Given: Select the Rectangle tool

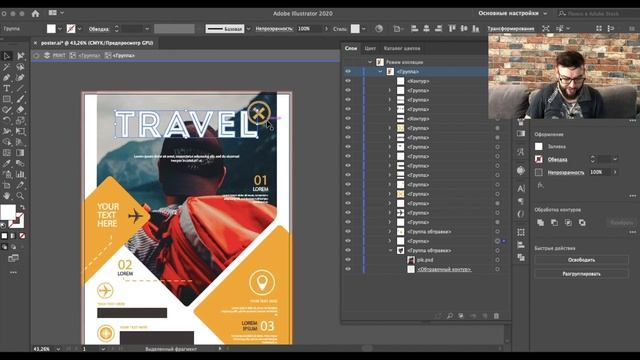Looking at the screenshot, I should click(x=7, y=99).
